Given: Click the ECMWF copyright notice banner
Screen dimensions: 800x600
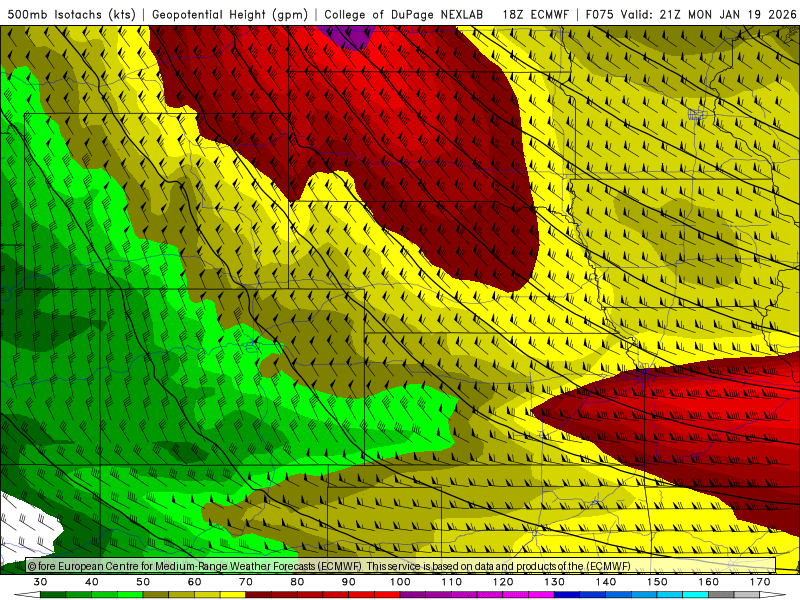Looking at the screenshot, I should [401, 566].
